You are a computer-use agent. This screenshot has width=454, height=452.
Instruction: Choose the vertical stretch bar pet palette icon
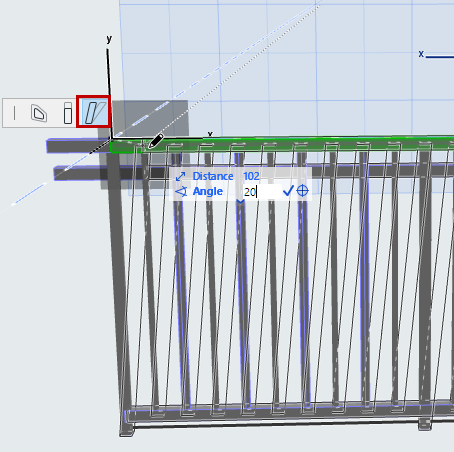(68, 113)
